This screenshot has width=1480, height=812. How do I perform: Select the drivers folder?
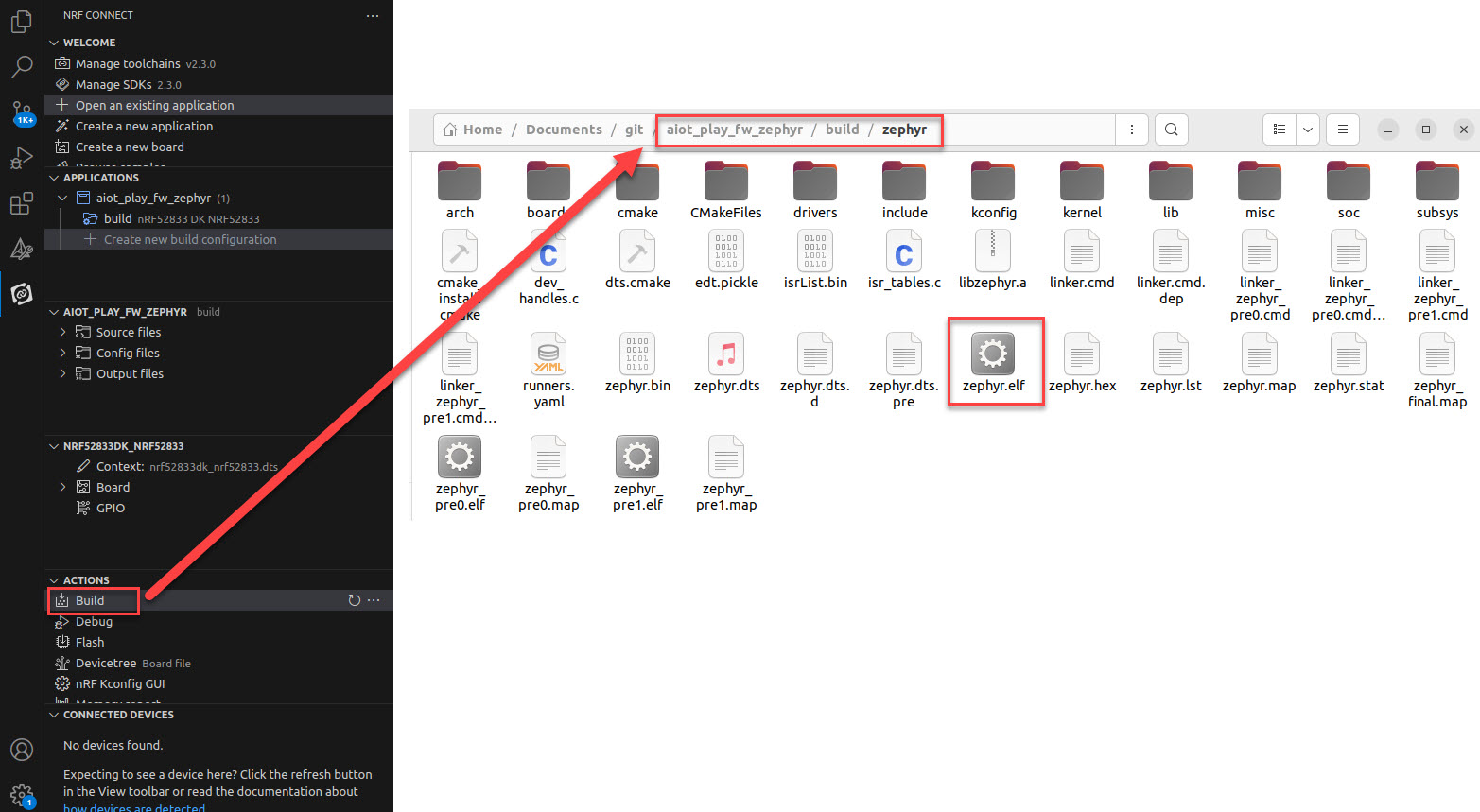(x=815, y=190)
